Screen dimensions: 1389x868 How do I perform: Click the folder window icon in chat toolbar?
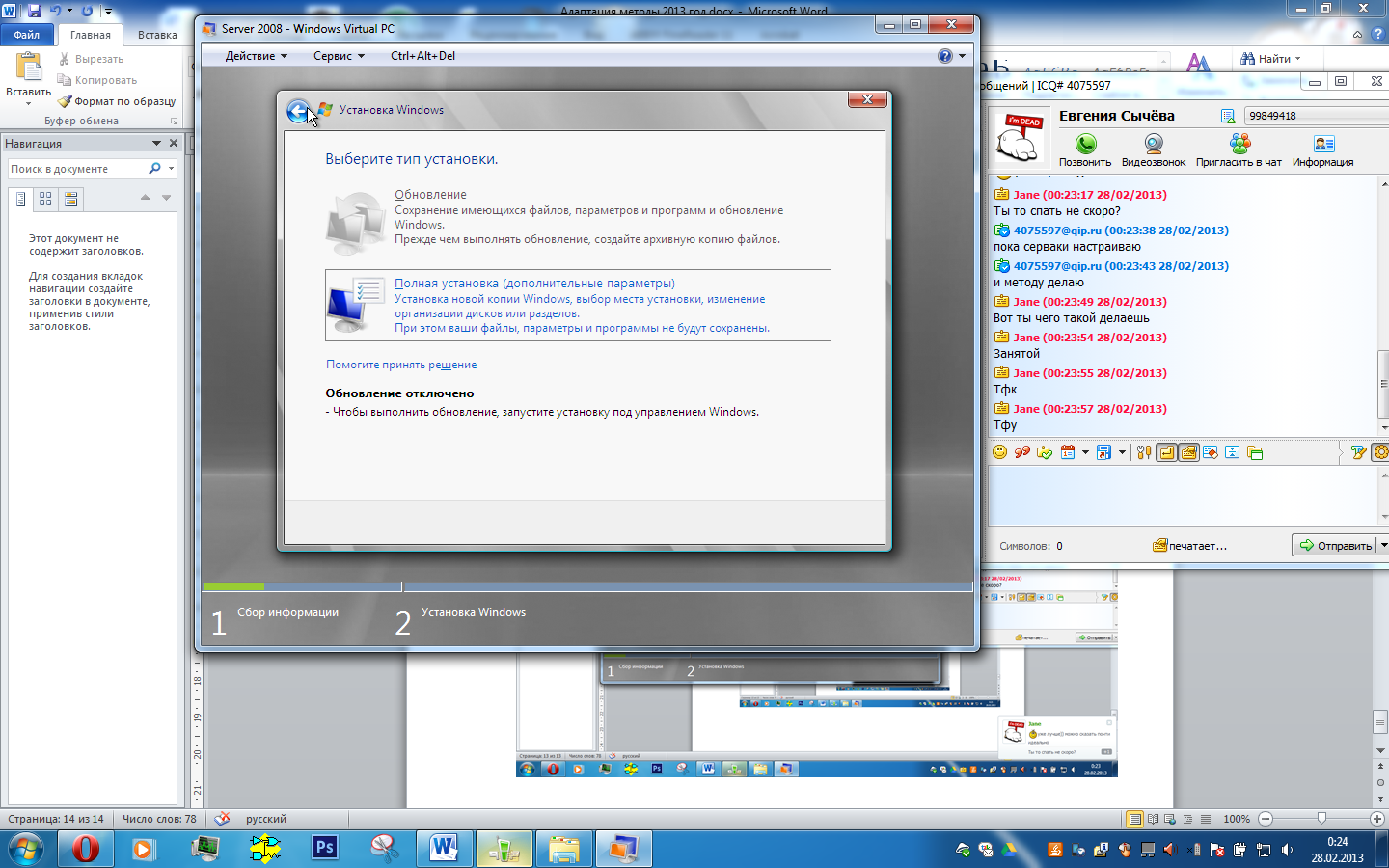(x=1255, y=452)
